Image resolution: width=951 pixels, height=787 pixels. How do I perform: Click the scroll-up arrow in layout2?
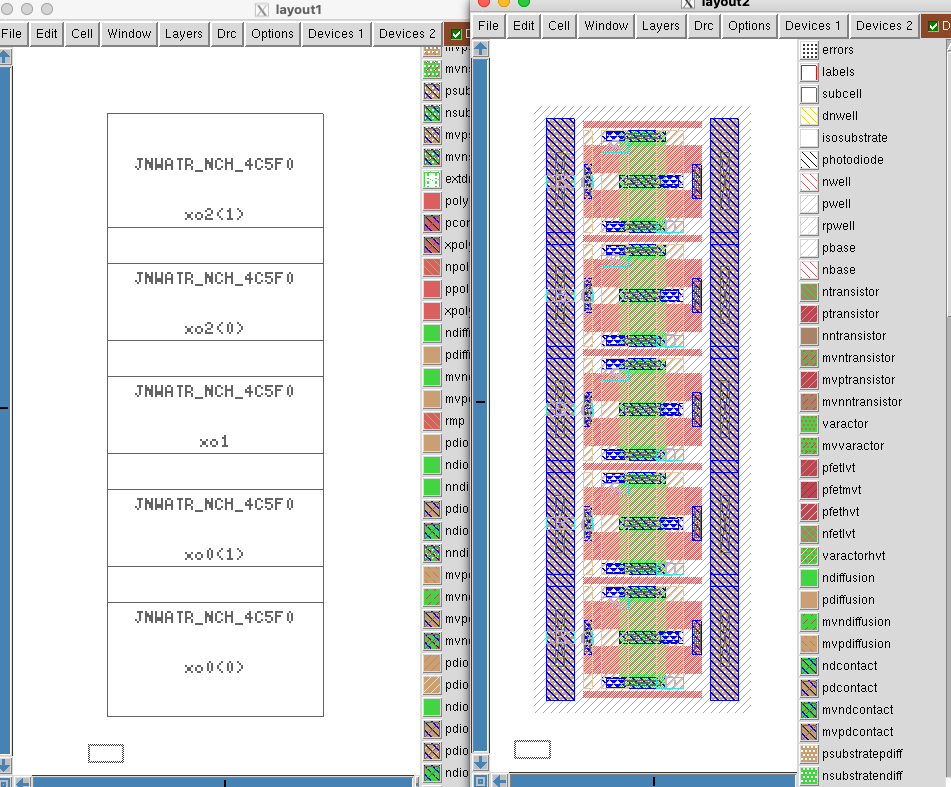(x=480, y=49)
